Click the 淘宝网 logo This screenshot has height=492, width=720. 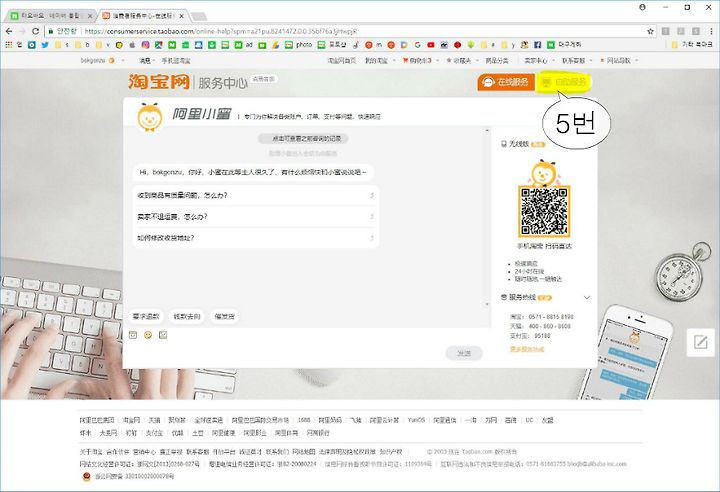point(159,82)
